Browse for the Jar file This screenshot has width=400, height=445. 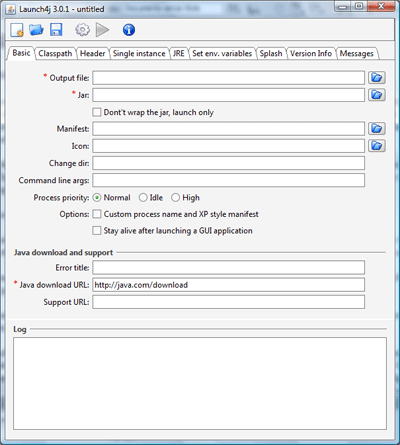coord(377,95)
